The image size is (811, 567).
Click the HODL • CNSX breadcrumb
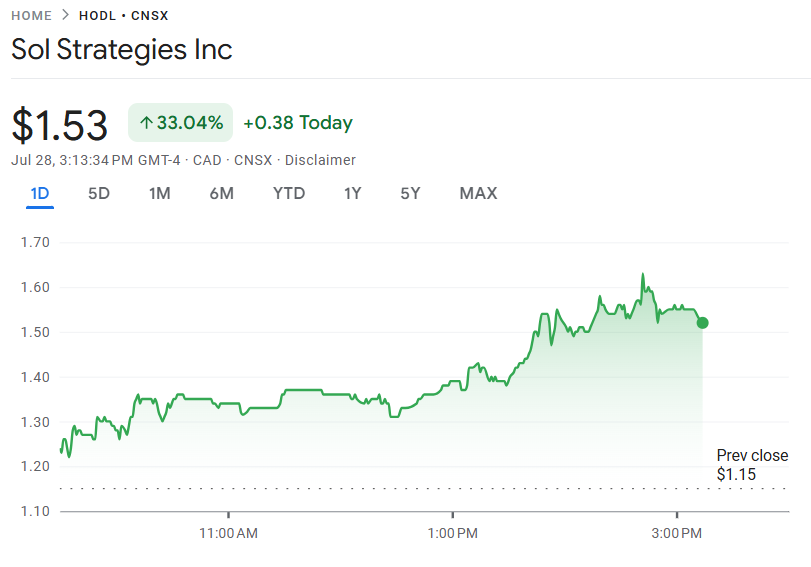(124, 16)
